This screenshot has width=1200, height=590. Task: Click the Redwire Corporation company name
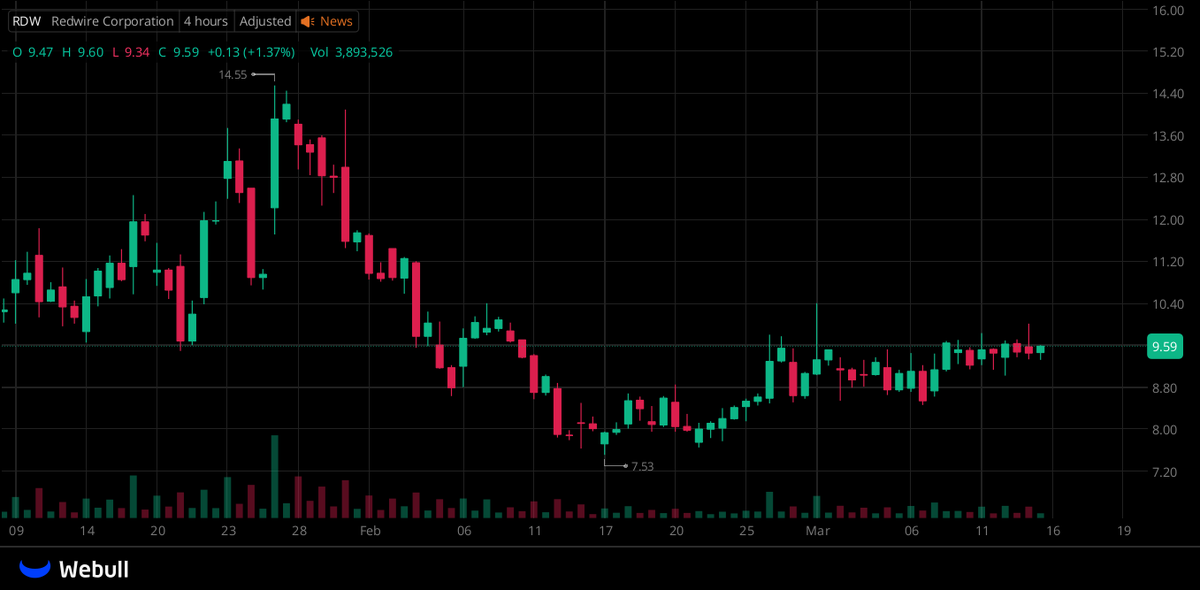112,21
